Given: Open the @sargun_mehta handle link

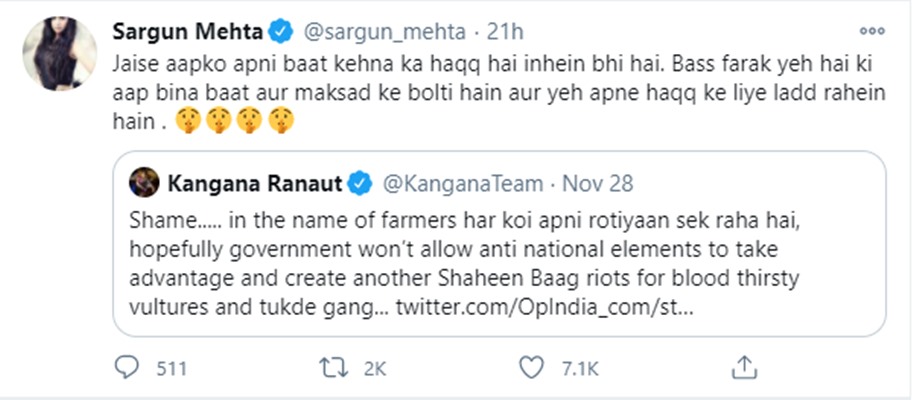Looking at the screenshot, I should click(x=380, y=32).
